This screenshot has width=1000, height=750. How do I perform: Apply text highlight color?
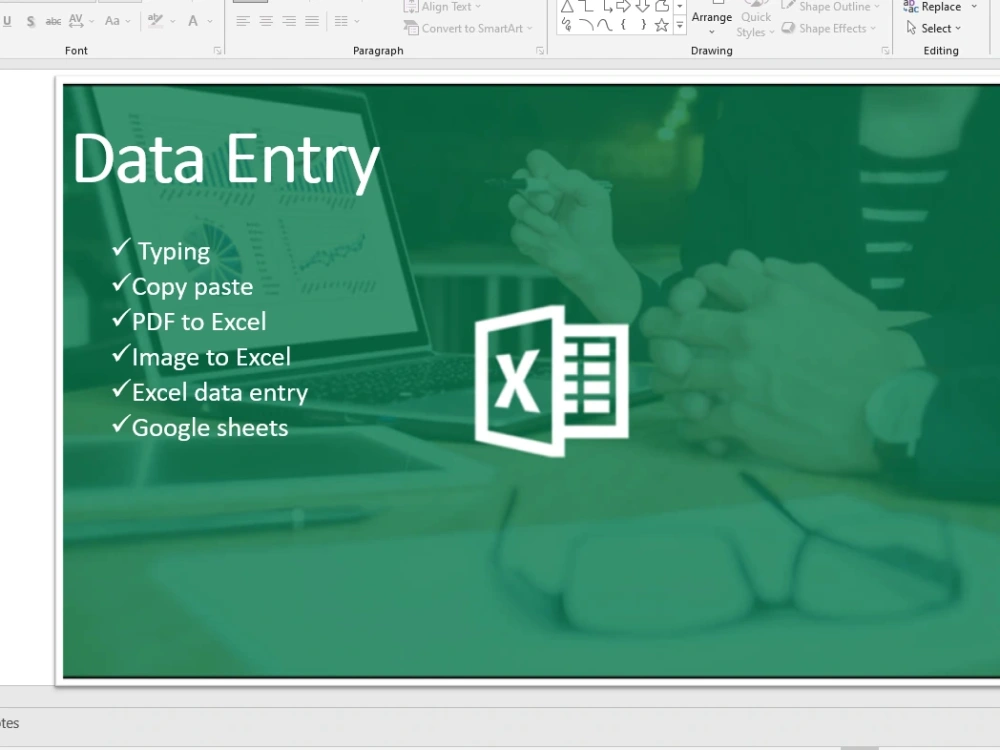(x=155, y=21)
